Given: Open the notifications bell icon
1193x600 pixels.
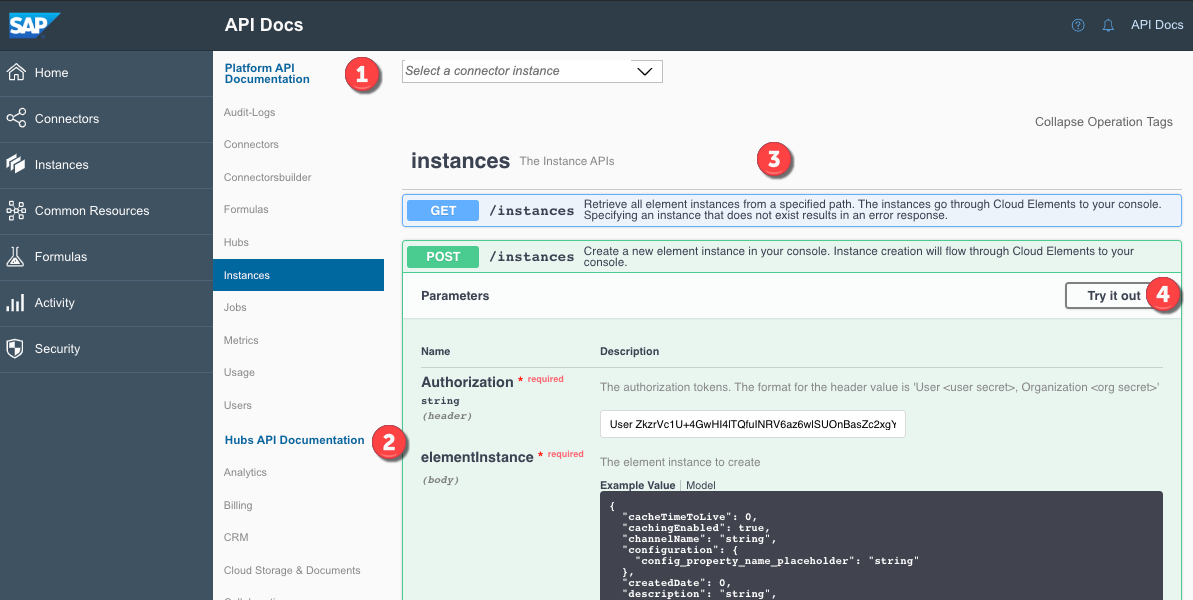Looking at the screenshot, I should tap(1108, 25).
